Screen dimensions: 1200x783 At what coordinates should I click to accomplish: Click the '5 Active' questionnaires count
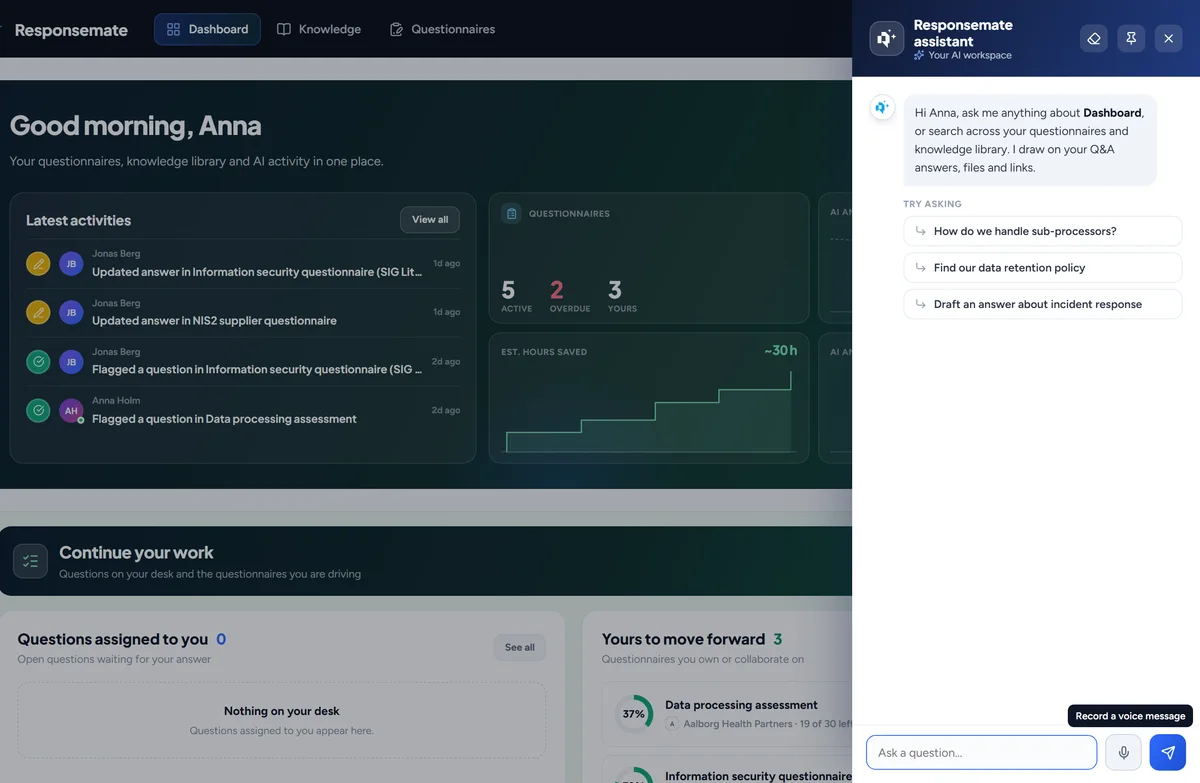516,296
